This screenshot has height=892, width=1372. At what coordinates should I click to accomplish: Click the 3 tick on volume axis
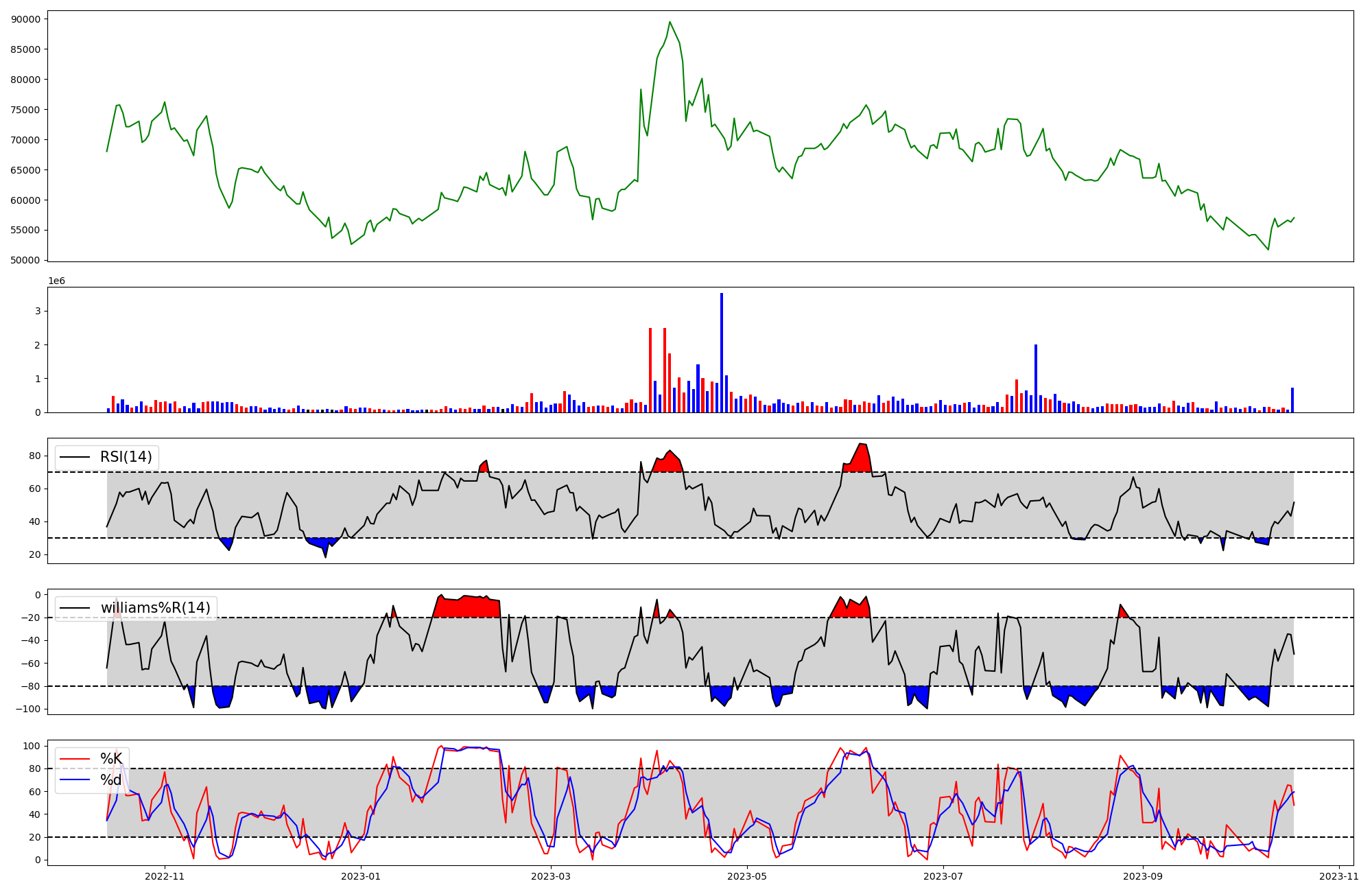tap(38, 312)
